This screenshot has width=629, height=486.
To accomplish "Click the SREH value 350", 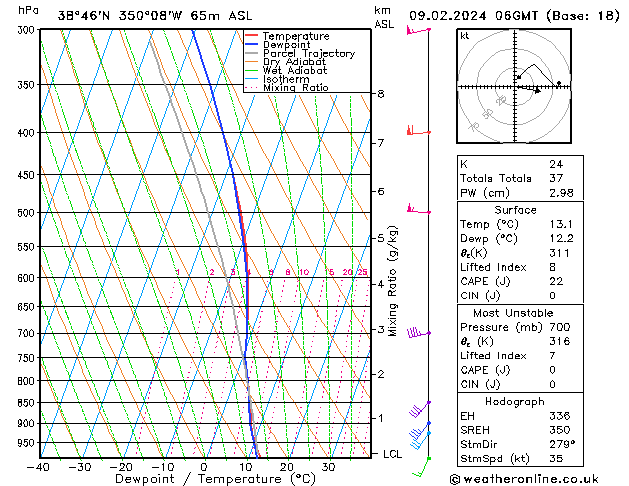I will [x=559, y=430].
